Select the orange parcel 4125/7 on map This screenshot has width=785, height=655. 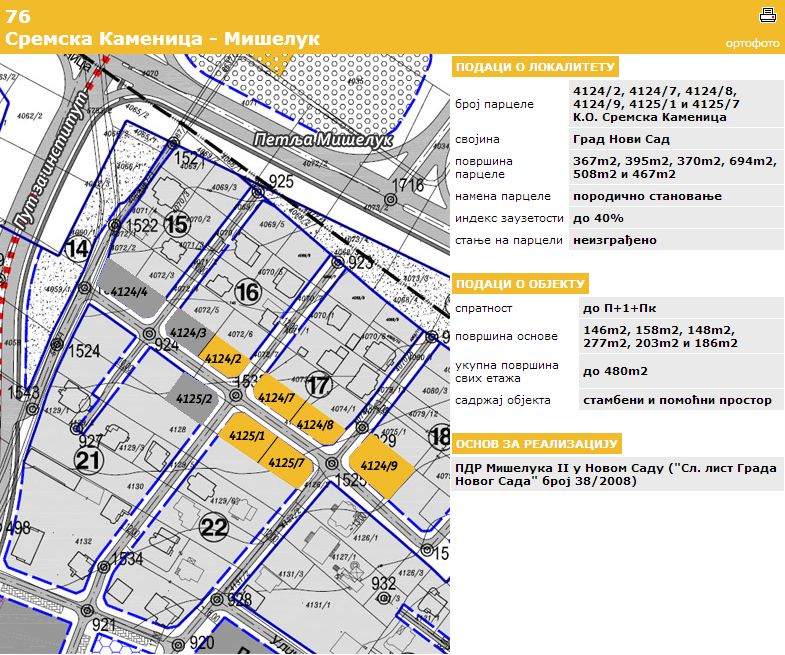pyautogui.click(x=286, y=462)
